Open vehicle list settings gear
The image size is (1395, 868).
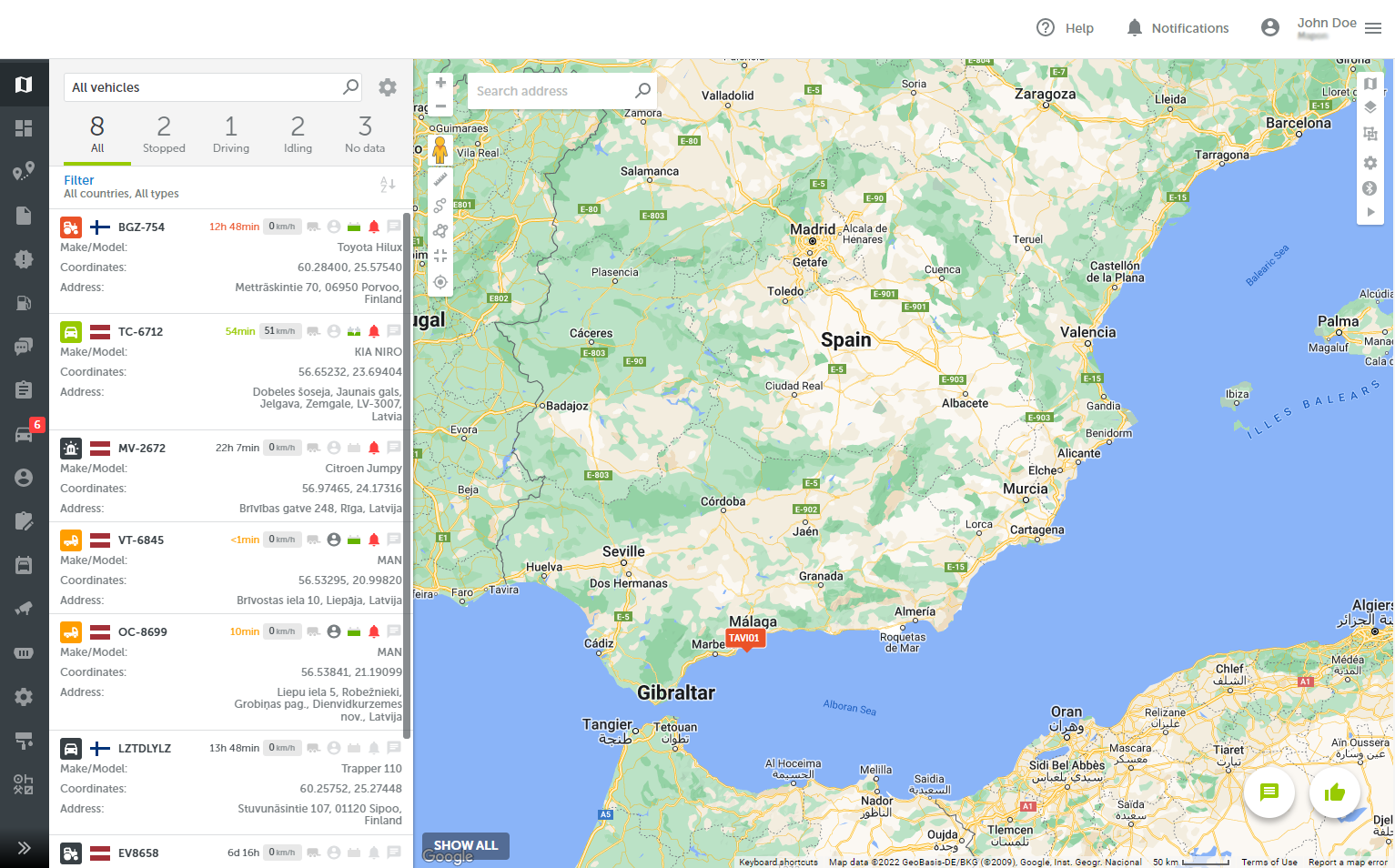tap(388, 87)
